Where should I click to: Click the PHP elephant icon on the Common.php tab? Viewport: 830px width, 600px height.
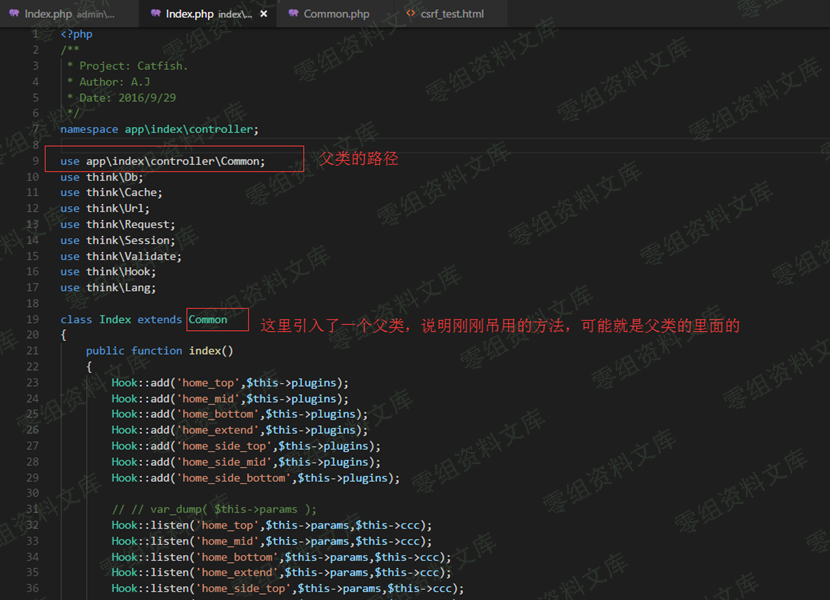pyautogui.click(x=293, y=14)
